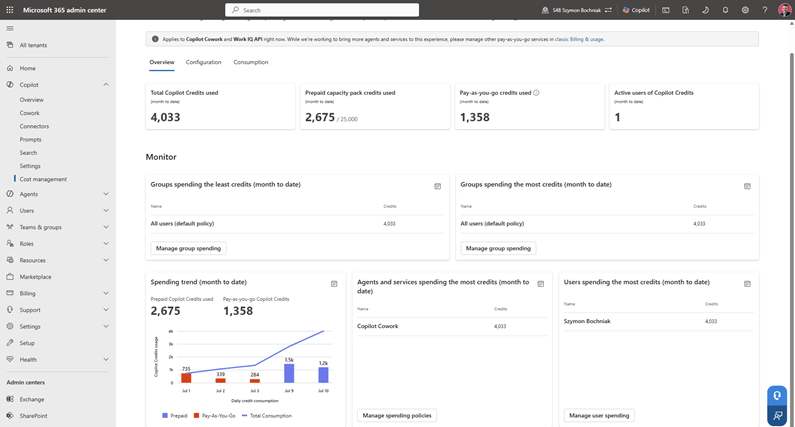Image resolution: width=795 pixels, height=427 pixels.
Task: Switch to the Consumption tab
Action: tap(250, 62)
